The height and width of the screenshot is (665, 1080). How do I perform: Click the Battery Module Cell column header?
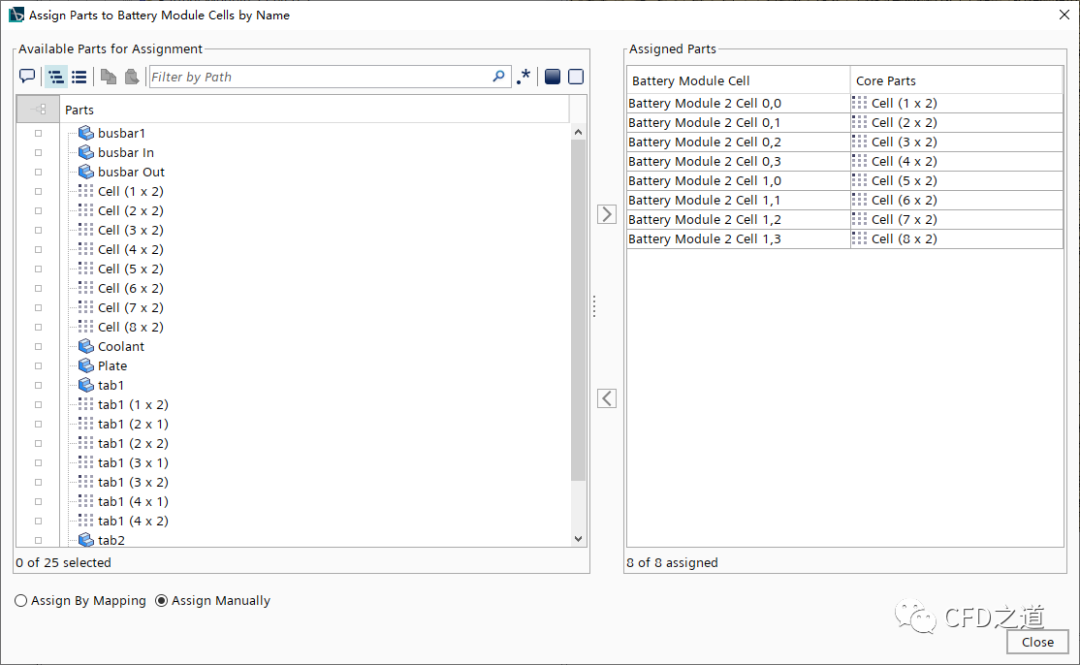click(738, 81)
